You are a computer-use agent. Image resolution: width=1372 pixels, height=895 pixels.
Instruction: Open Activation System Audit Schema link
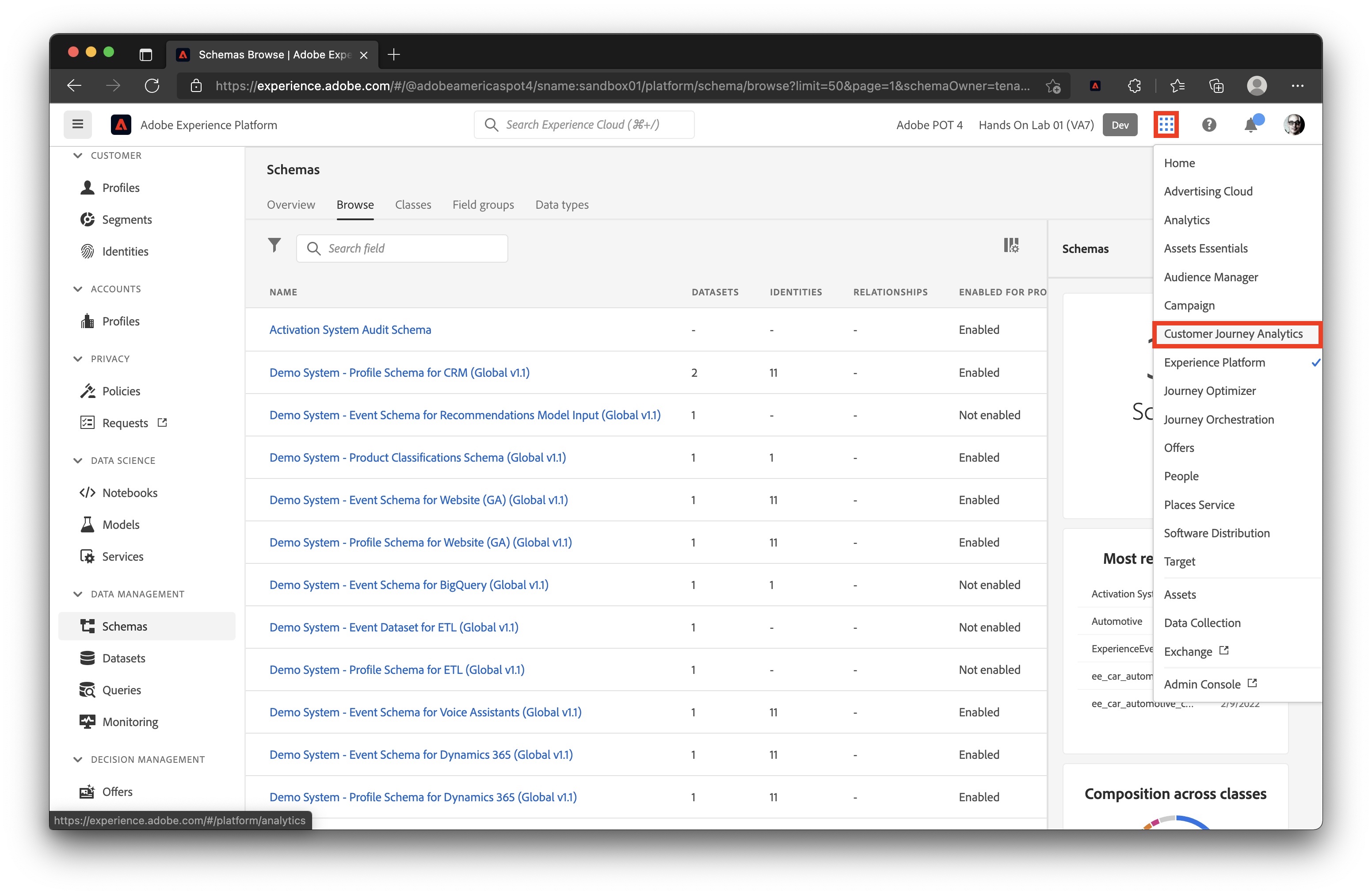tap(350, 330)
